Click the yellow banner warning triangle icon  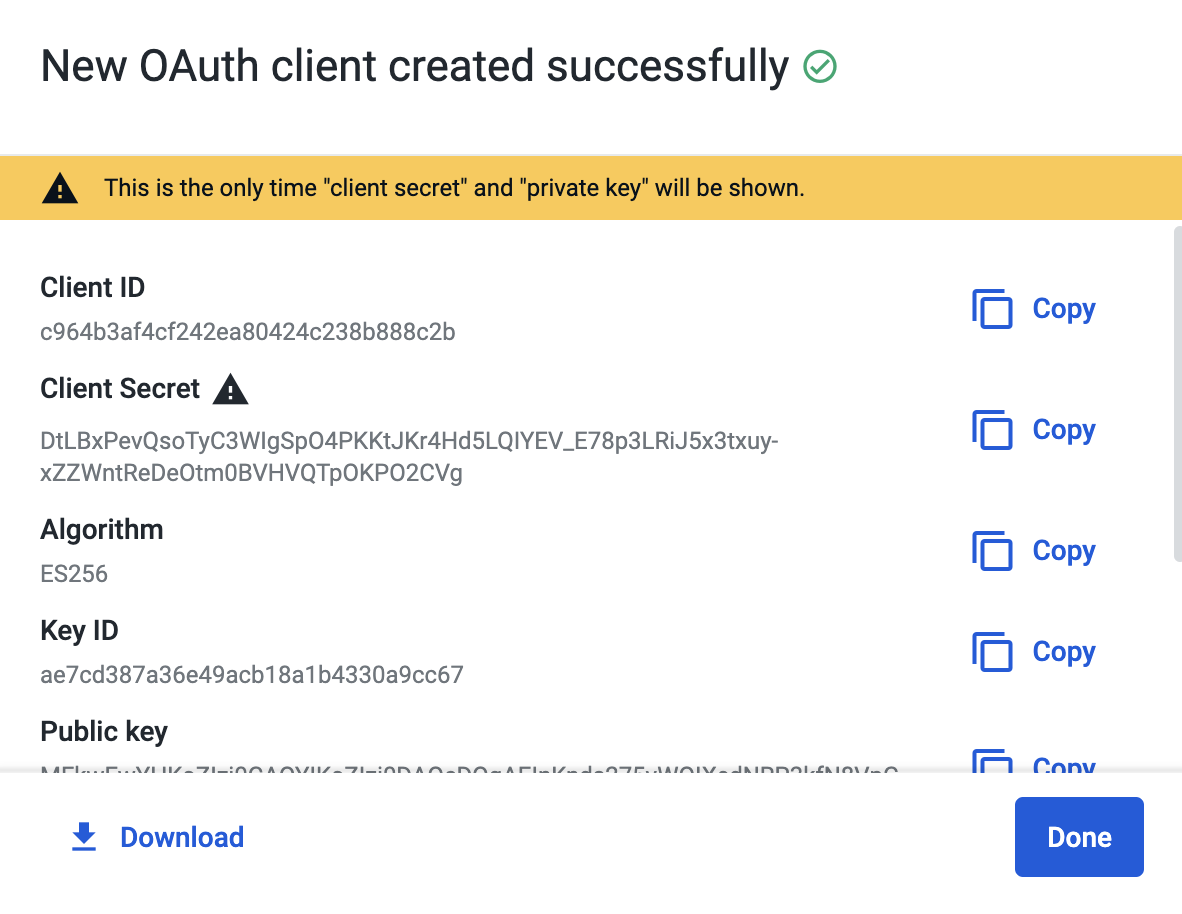click(x=60, y=188)
